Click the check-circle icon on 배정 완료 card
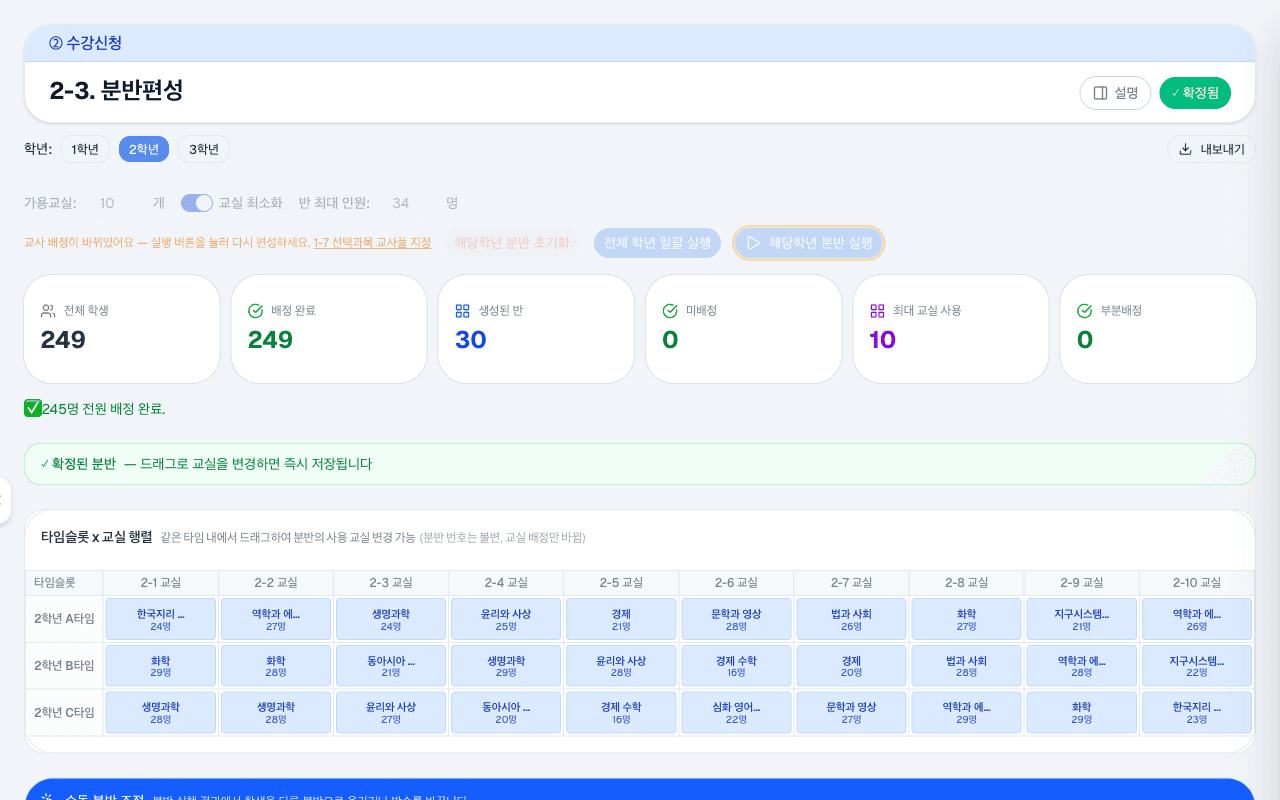 tap(255, 311)
